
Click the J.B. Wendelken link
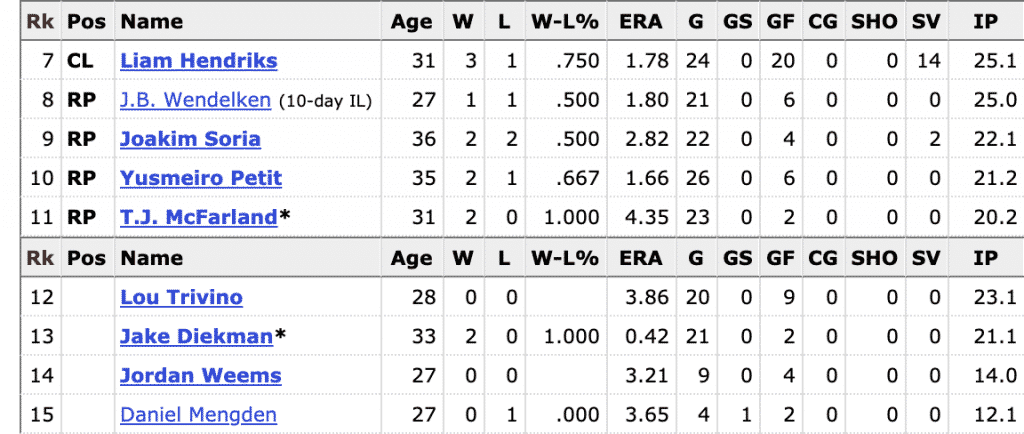pos(195,100)
